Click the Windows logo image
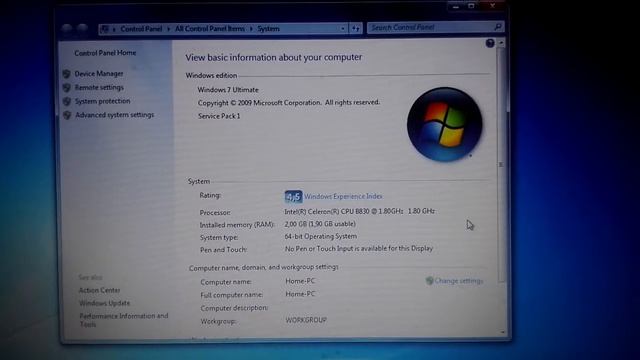 pos(444,124)
